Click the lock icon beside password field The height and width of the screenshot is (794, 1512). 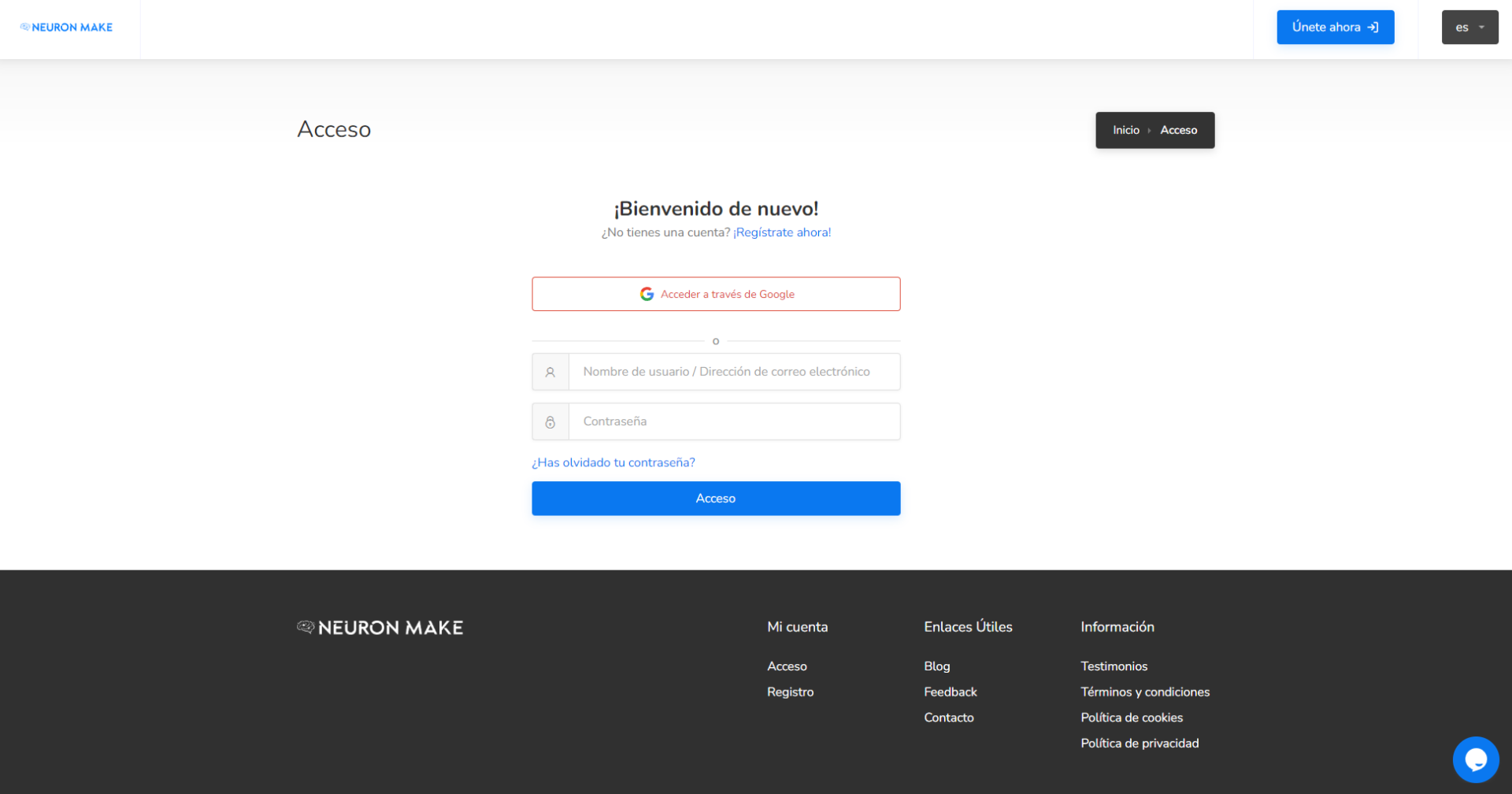[x=550, y=422]
